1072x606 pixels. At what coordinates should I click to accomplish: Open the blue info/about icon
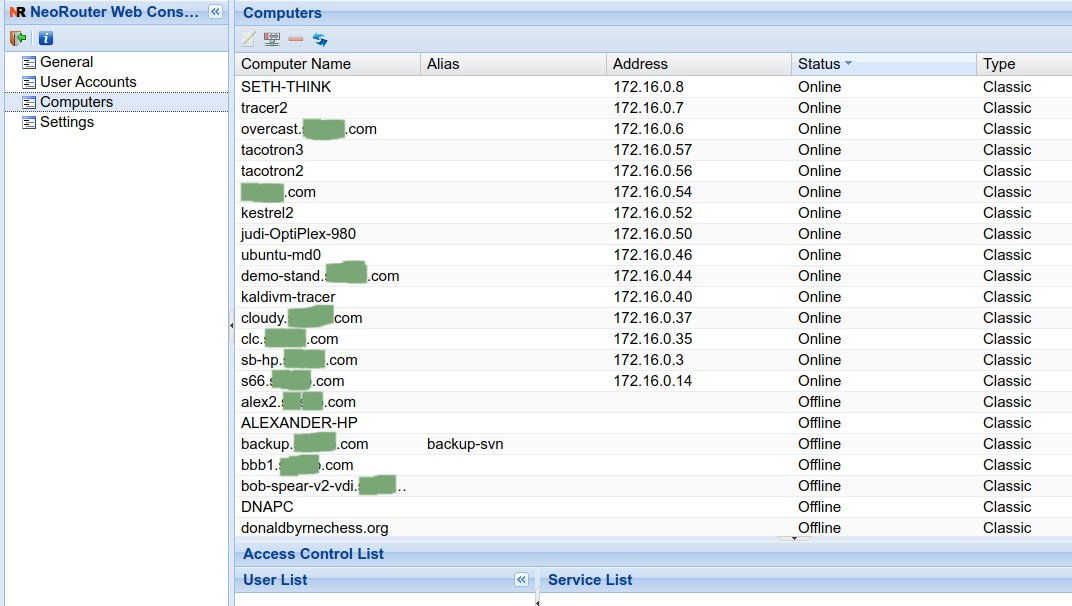[46, 39]
